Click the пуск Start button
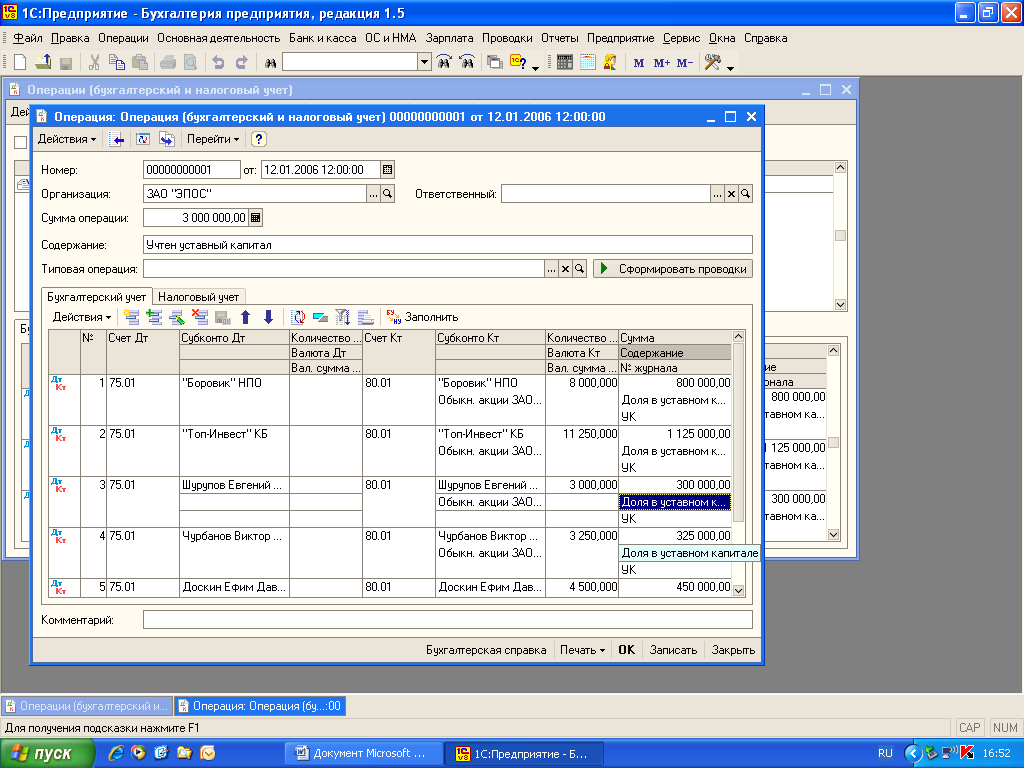Screen dimensions: 1024x768 point(46,753)
